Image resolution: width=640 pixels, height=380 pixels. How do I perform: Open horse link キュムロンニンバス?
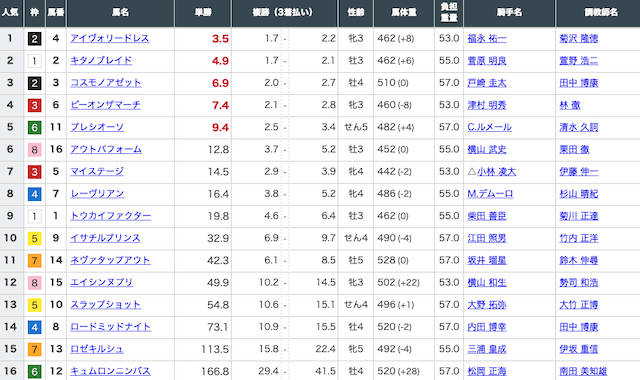[110, 371]
